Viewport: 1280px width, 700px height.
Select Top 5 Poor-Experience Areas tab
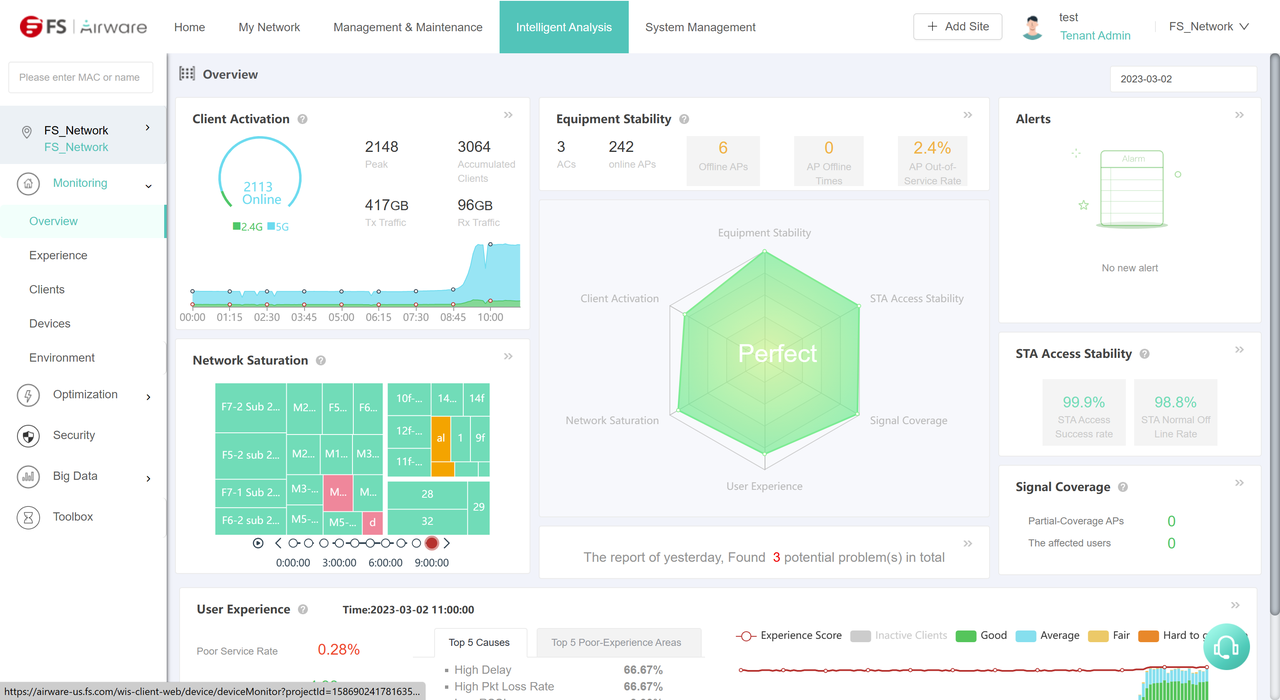pos(616,642)
